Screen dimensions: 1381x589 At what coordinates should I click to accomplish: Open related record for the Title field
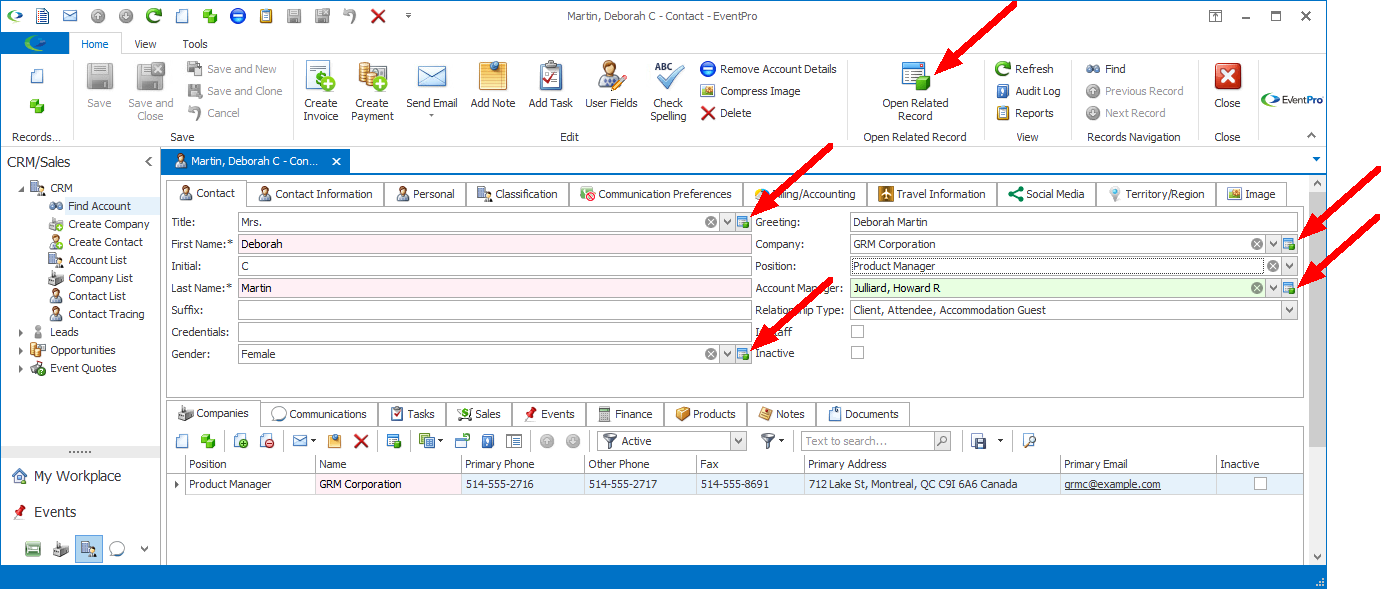pos(743,222)
